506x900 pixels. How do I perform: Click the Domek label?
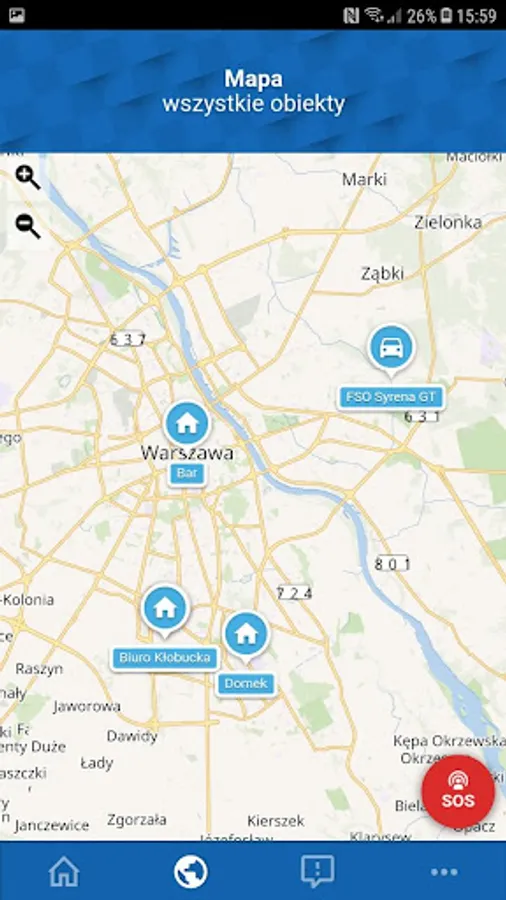click(246, 684)
